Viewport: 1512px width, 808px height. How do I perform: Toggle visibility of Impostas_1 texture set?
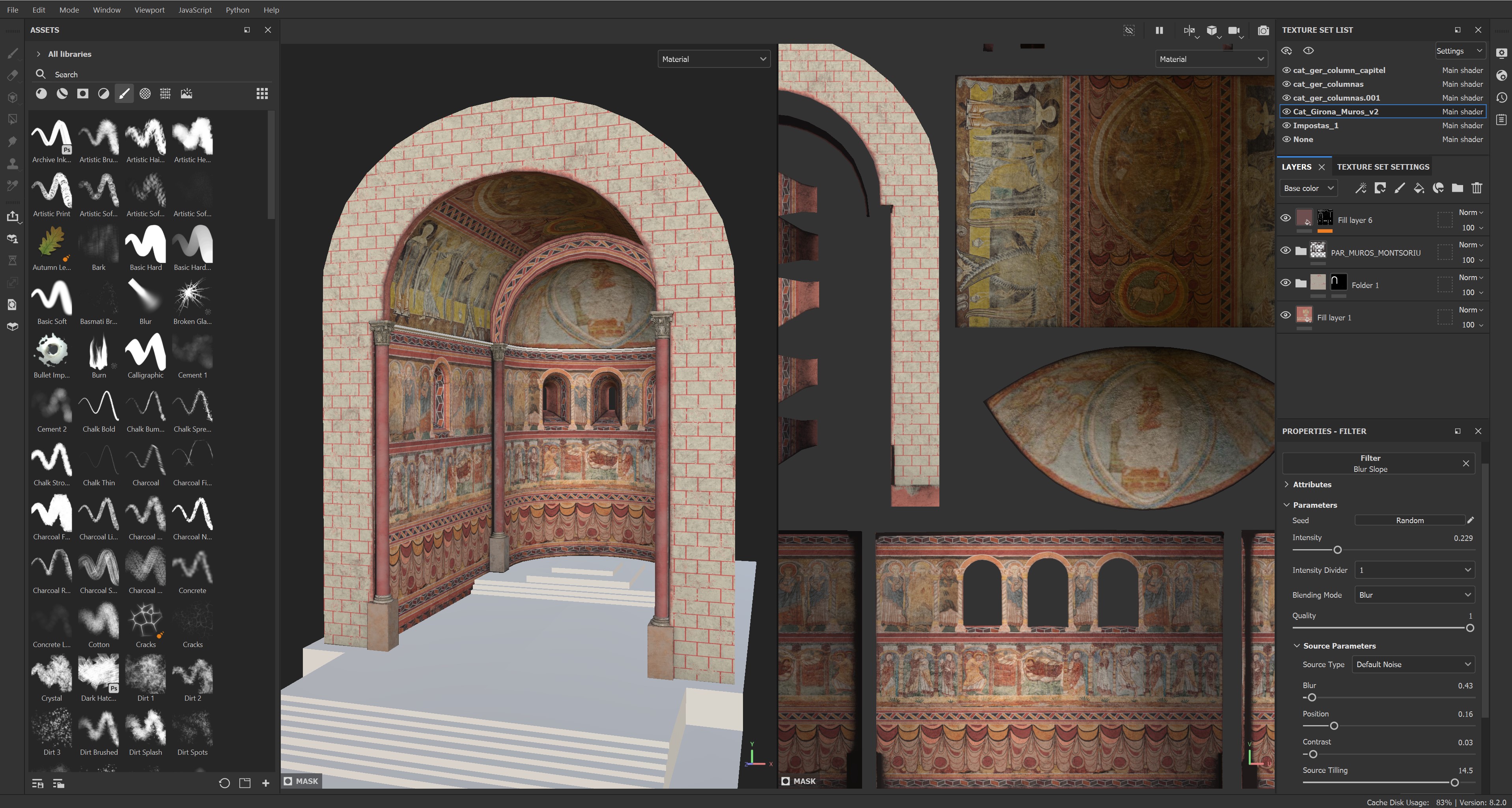tap(1286, 125)
